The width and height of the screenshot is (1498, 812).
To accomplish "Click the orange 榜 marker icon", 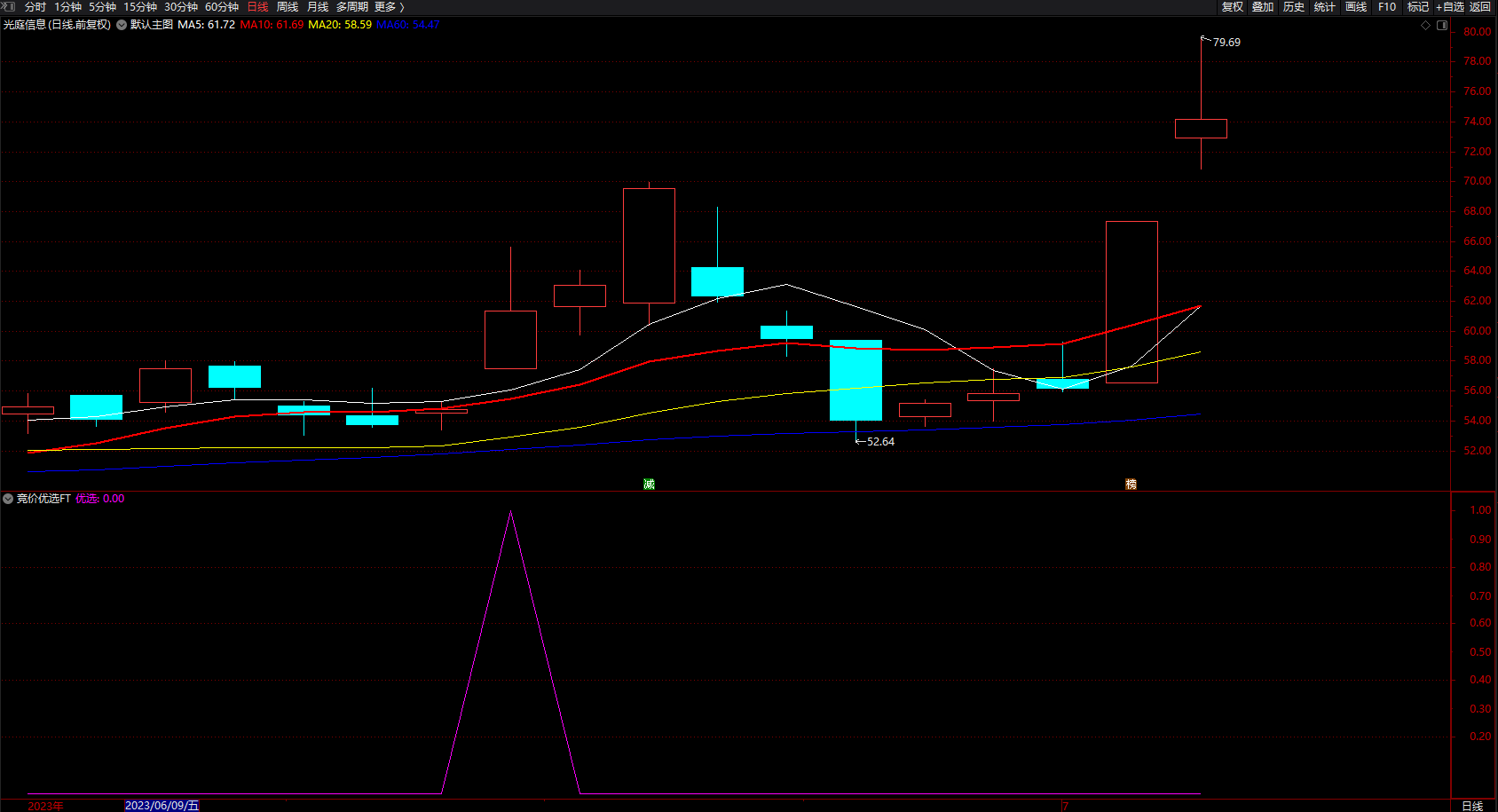I will point(1131,484).
